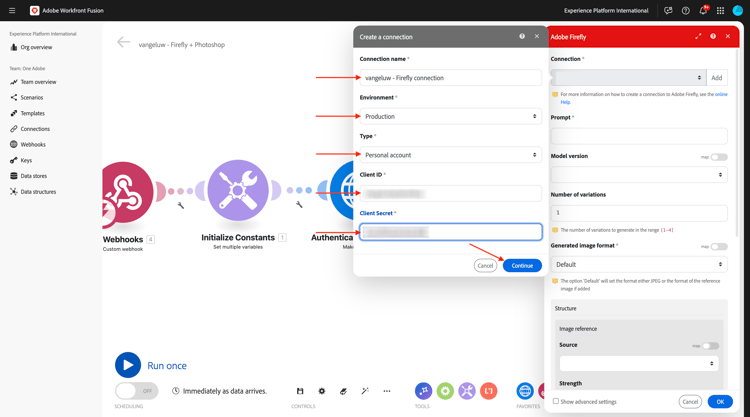Click the save scenario disk icon

pyautogui.click(x=300, y=391)
